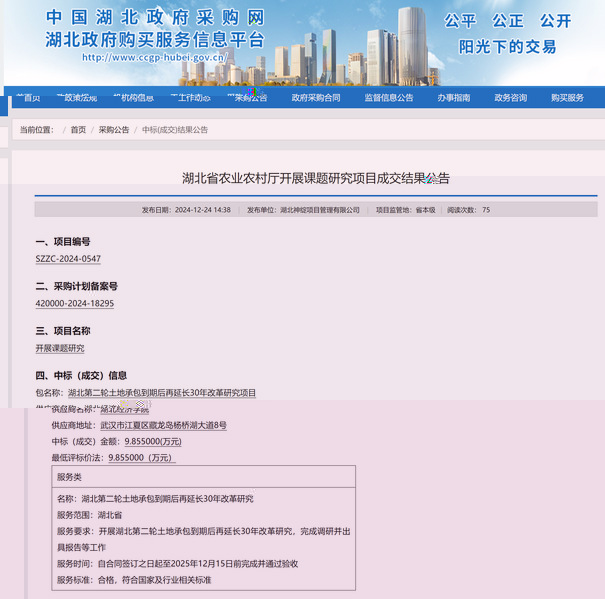Click the 阅读次数 75 counter
The width and height of the screenshot is (605, 599).
[x=468, y=210]
